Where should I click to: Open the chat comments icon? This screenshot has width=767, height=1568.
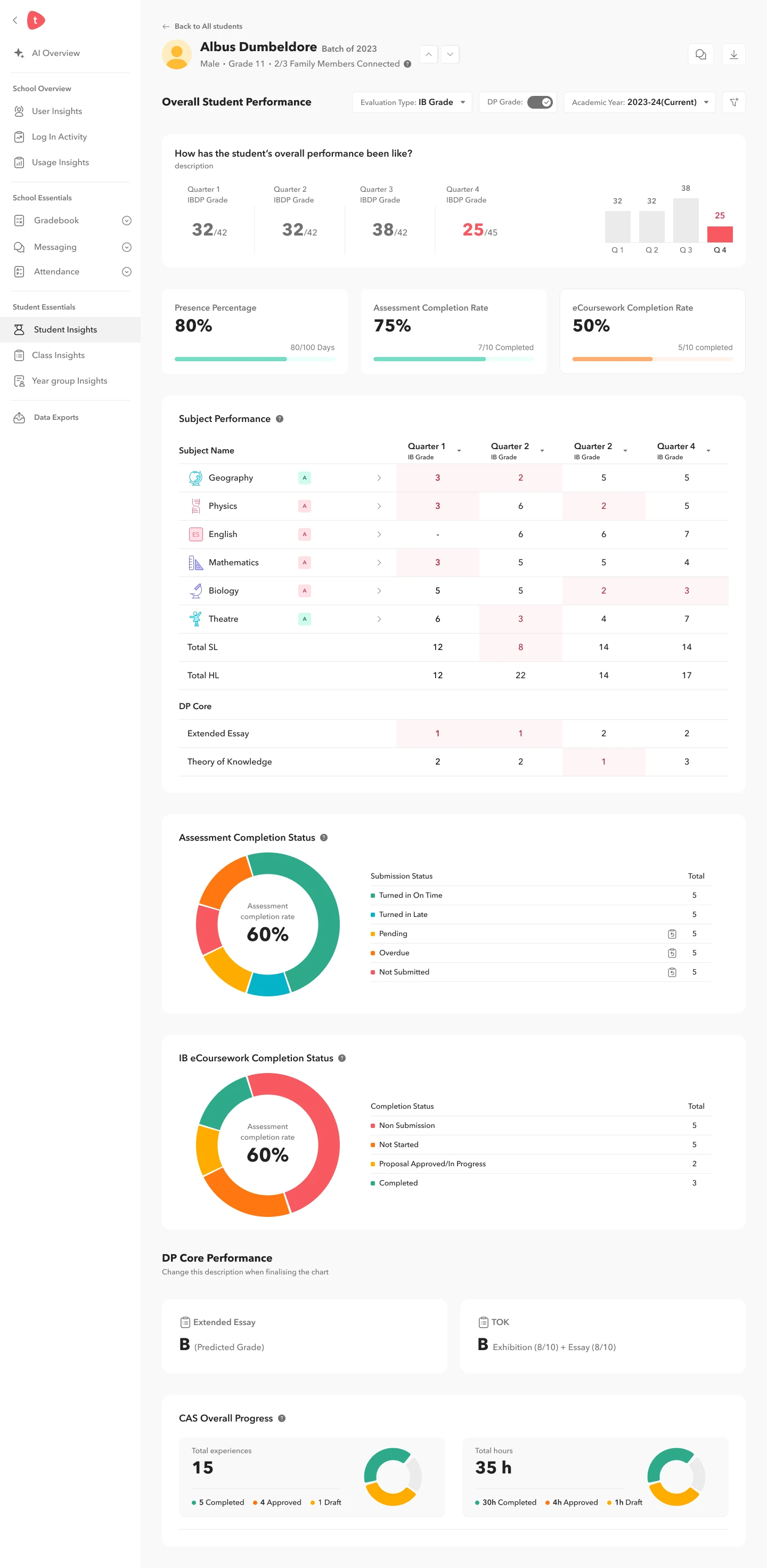click(x=700, y=54)
